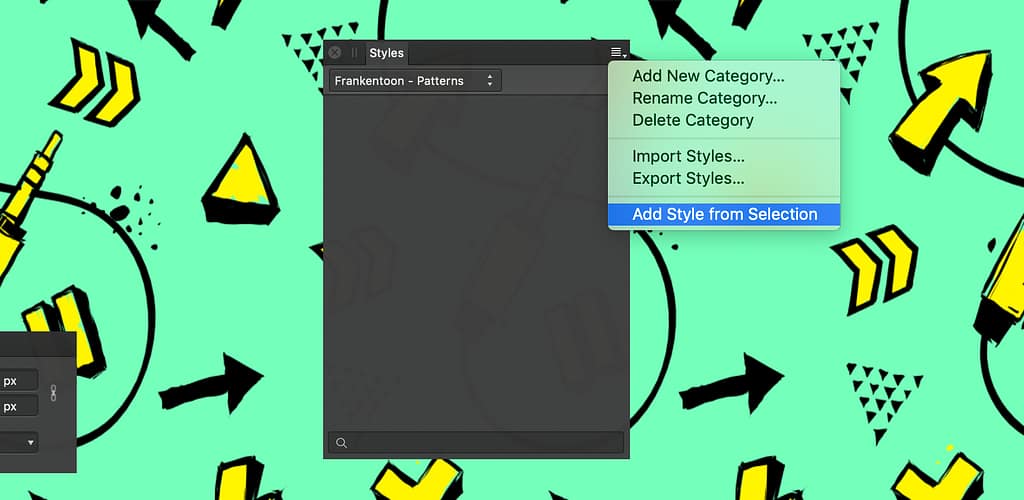
Task: Click the upper px value field
Action: [19, 380]
